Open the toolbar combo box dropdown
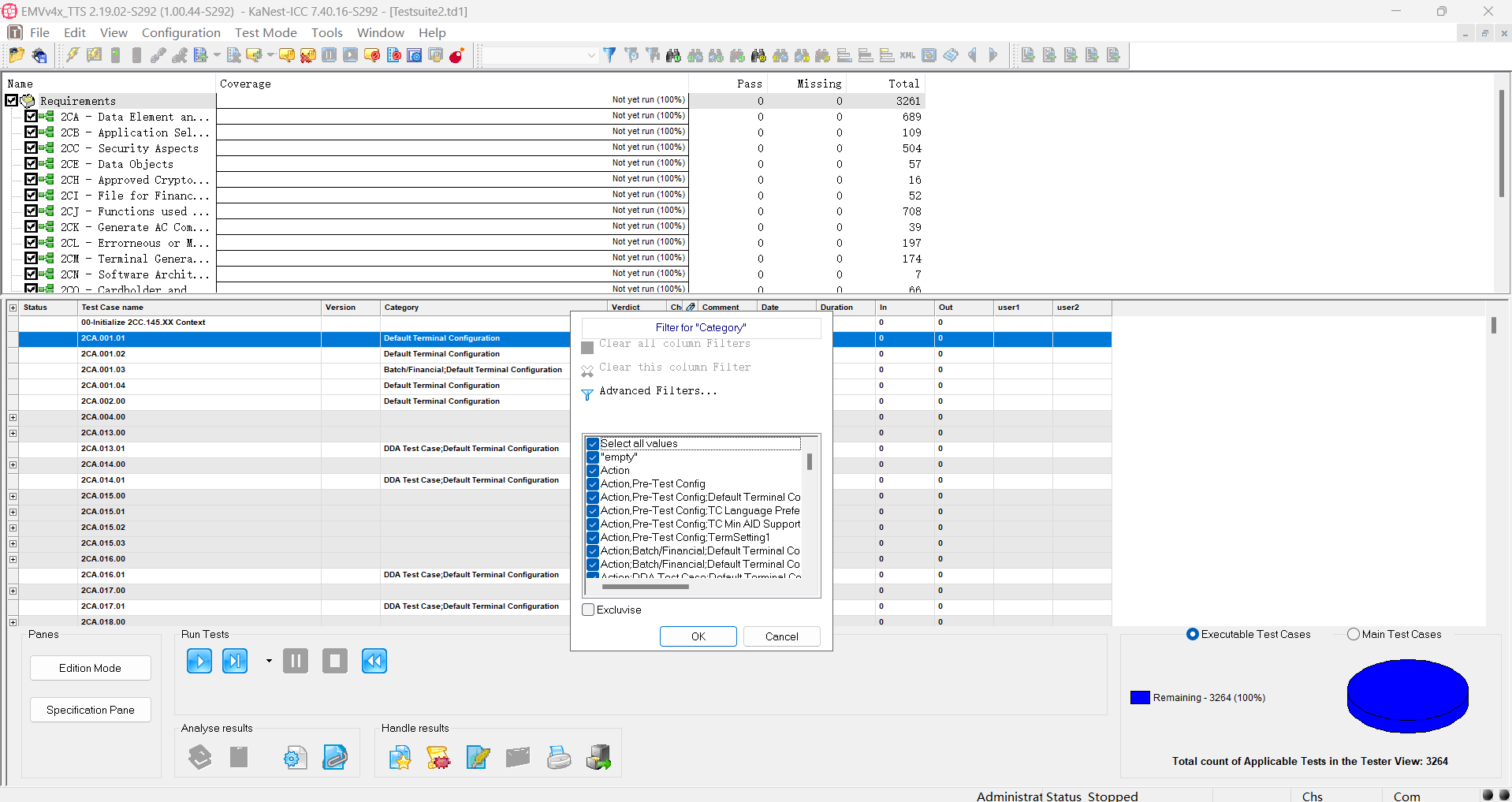The height and width of the screenshot is (802, 1512). coord(591,55)
